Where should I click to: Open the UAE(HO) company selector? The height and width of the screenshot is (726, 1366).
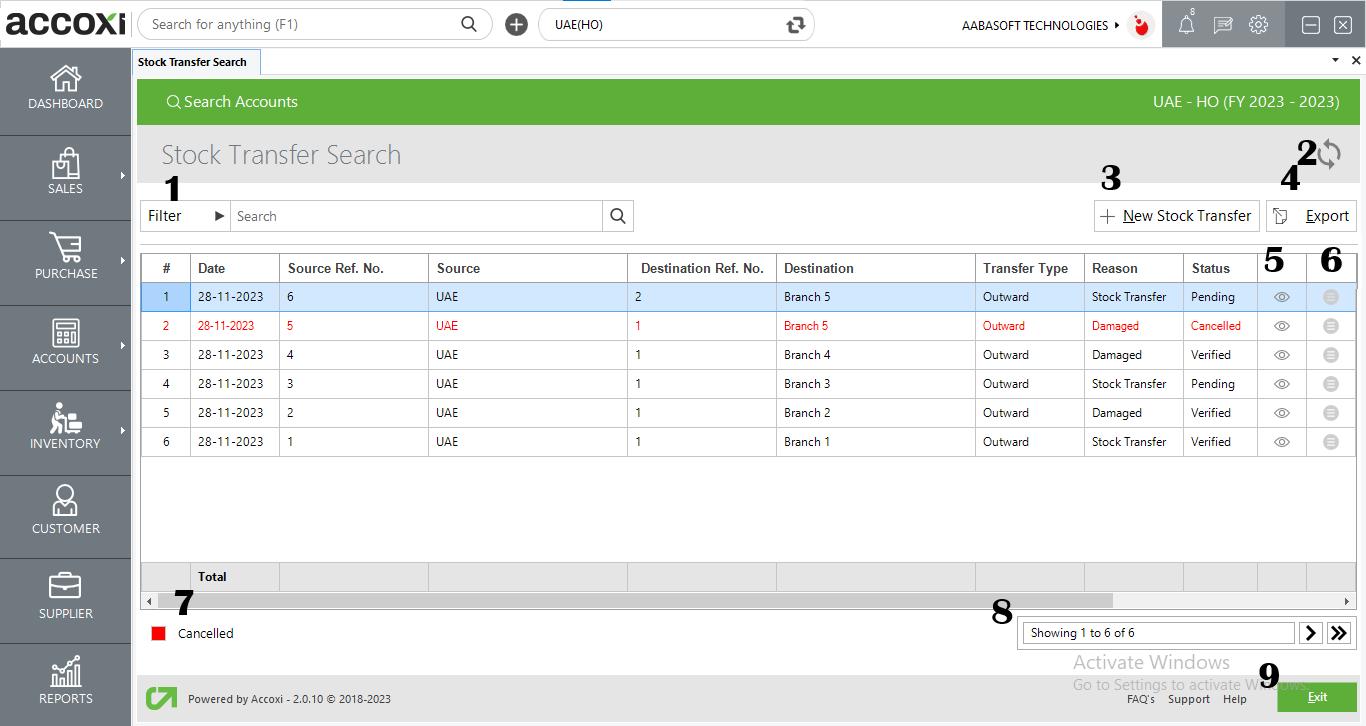tap(676, 23)
